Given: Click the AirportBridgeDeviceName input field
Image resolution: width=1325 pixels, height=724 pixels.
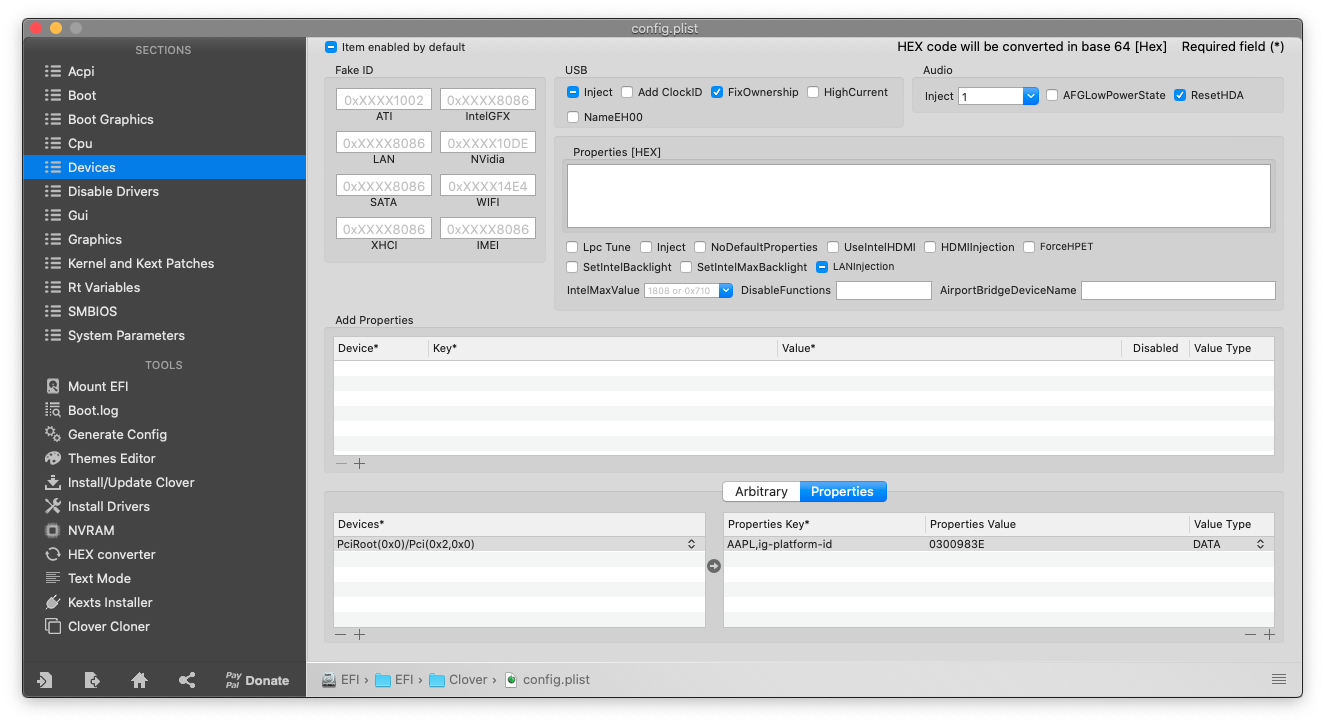Looking at the screenshot, I should click(x=1178, y=290).
